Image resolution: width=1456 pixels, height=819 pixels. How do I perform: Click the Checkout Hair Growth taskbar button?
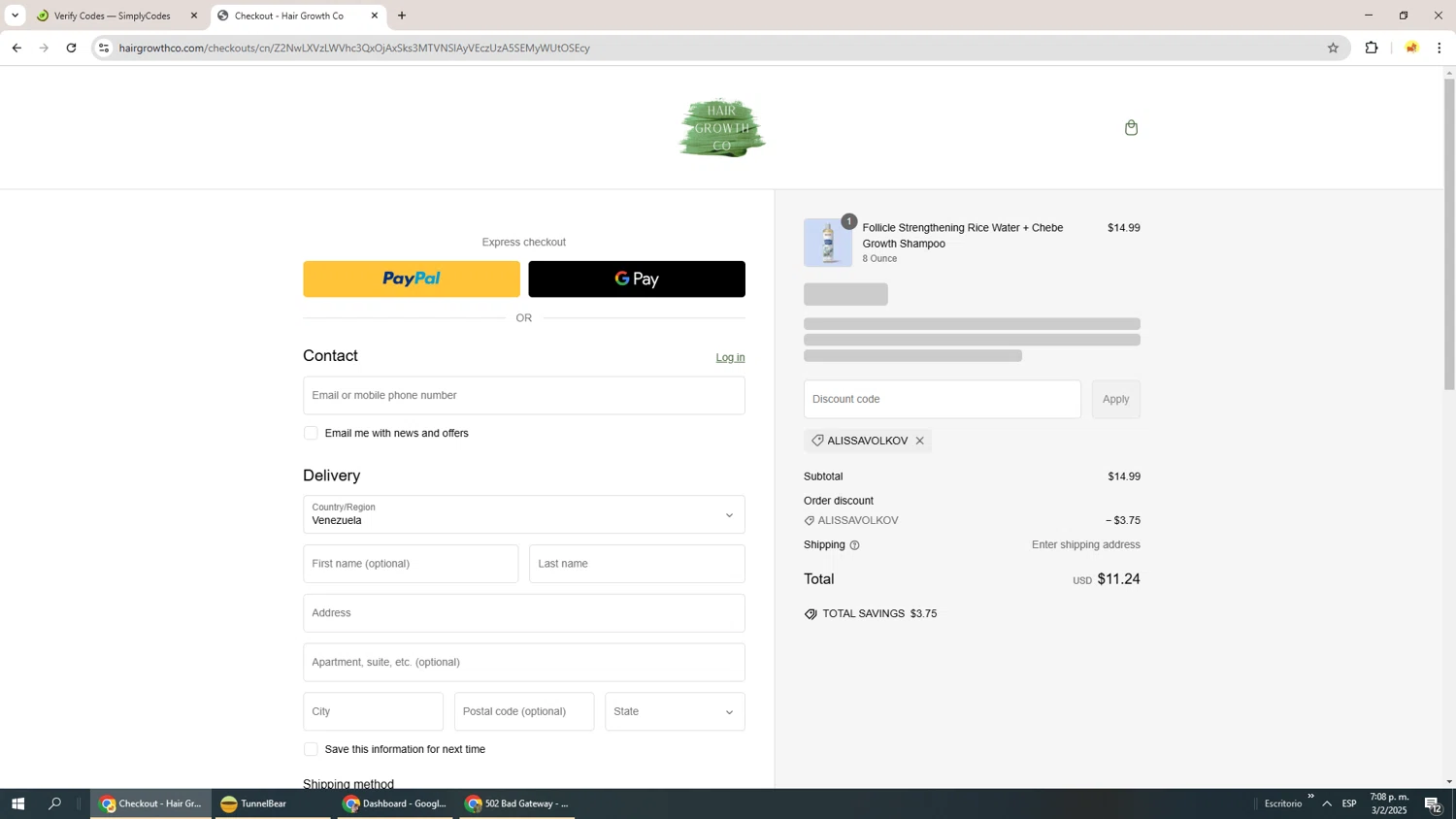tap(150, 803)
